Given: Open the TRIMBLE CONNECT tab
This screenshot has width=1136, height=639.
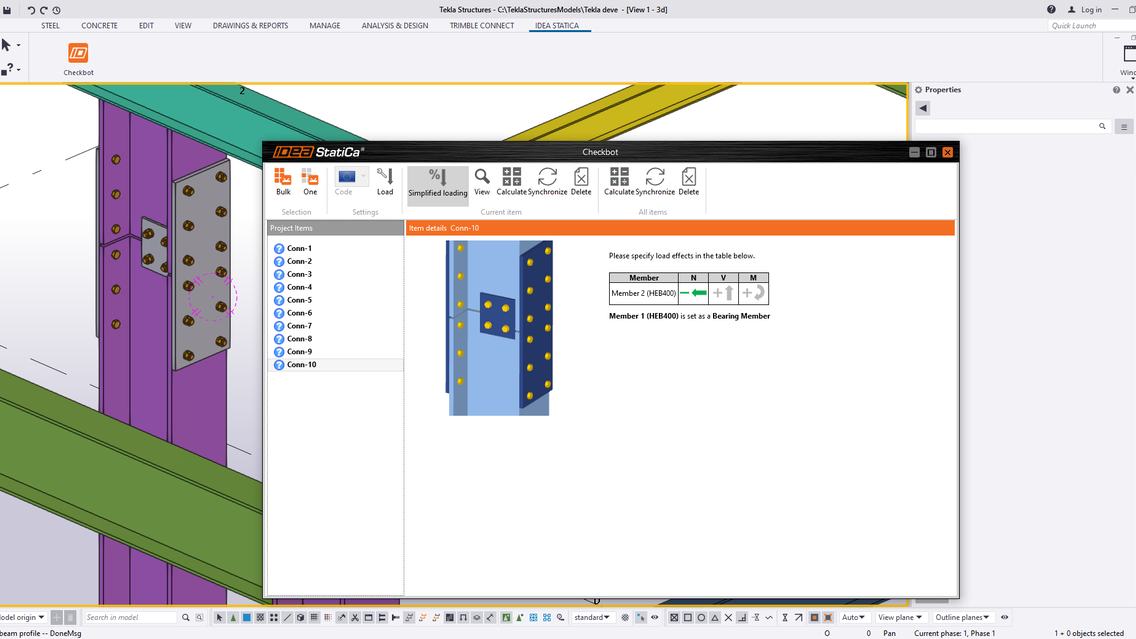Looking at the screenshot, I should pyautogui.click(x=482, y=25).
